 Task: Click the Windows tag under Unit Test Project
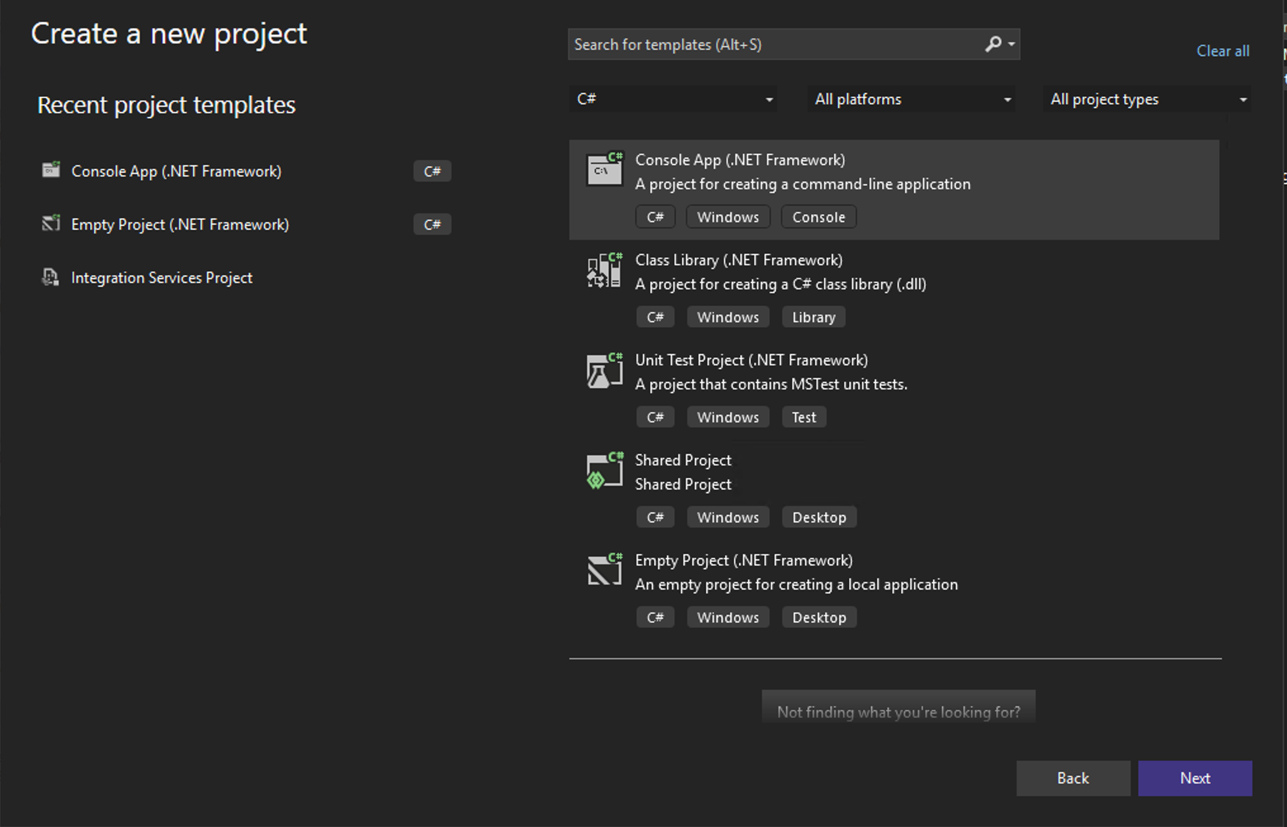[728, 417]
